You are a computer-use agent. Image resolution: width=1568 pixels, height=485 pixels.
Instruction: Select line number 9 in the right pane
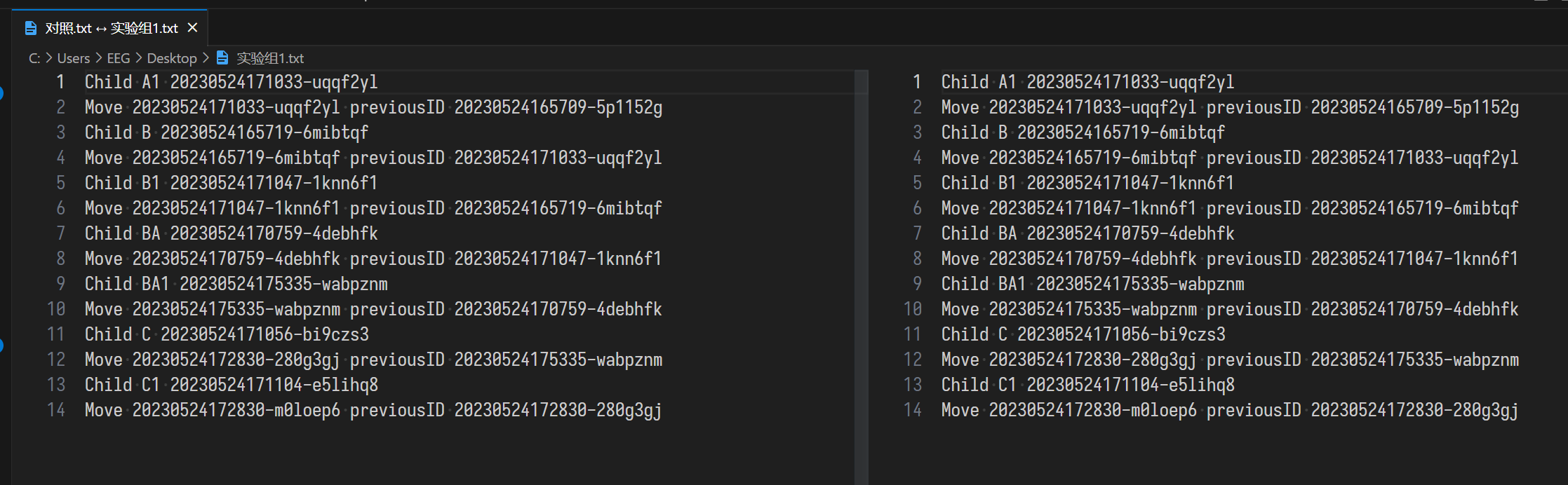pos(916,283)
